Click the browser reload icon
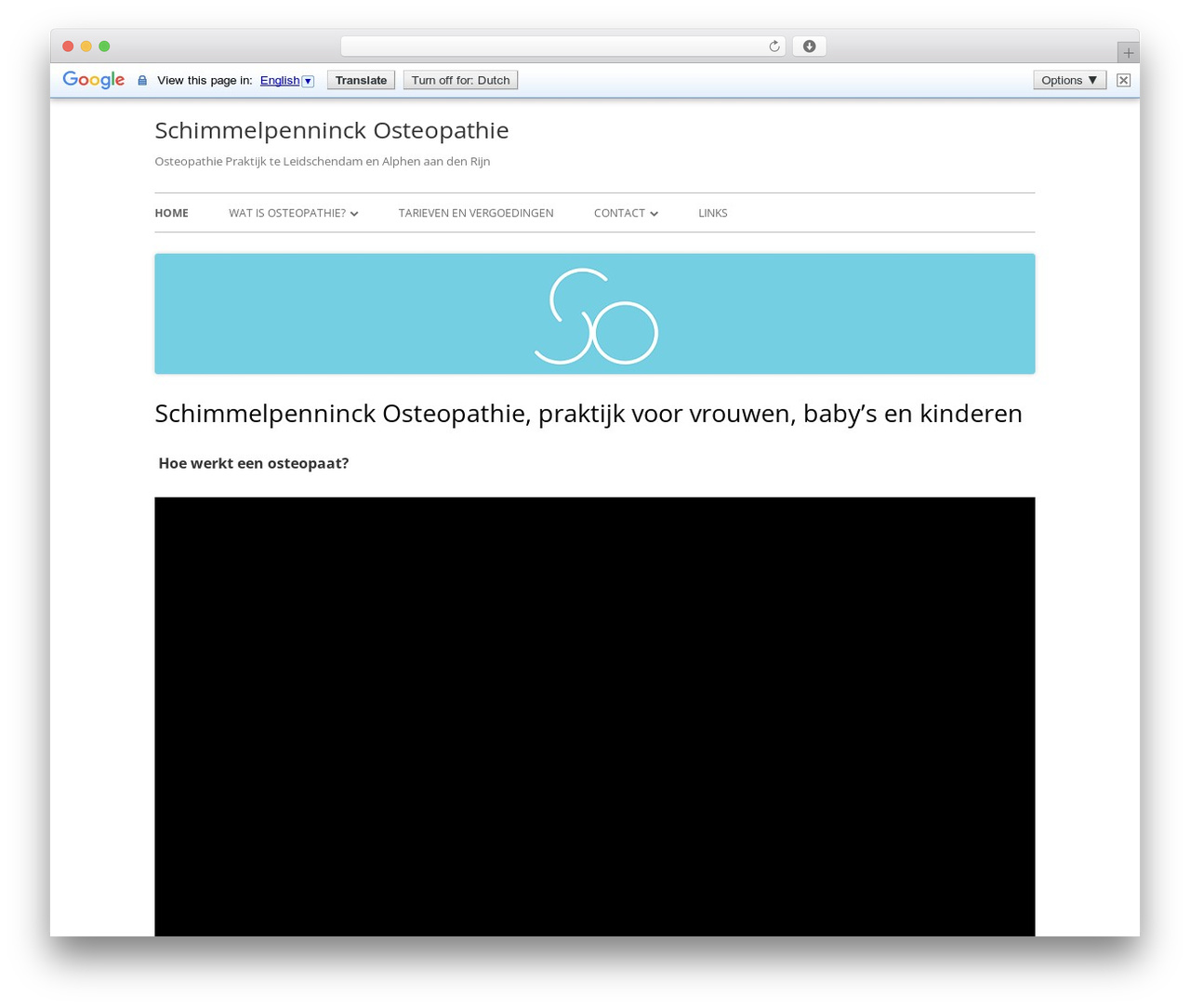This screenshot has width=1190, height=1008. 773,46
